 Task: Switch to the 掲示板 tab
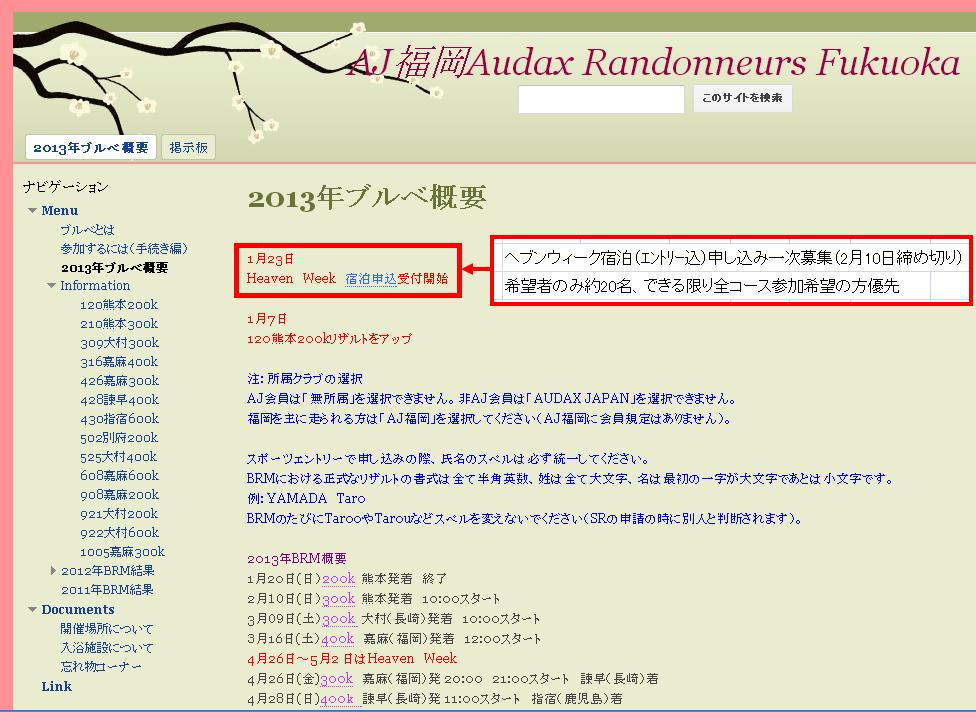(x=189, y=148)
